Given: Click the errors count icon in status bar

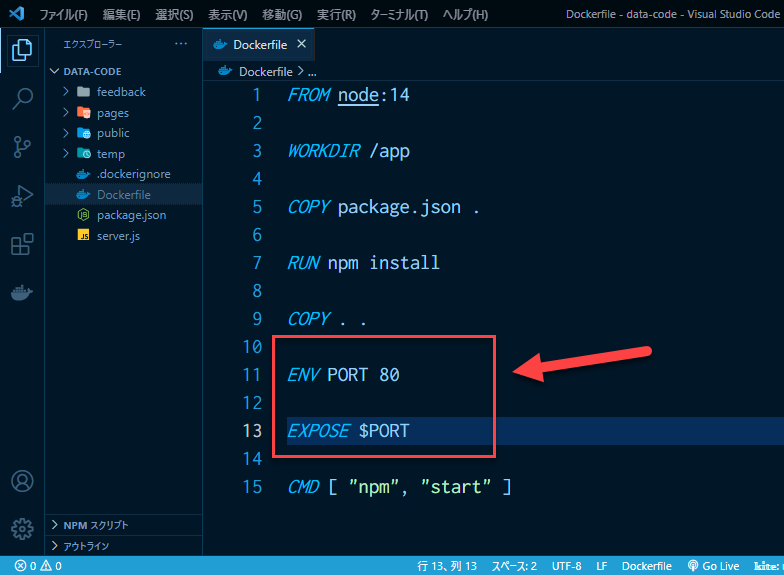Looking at the screenshot, I should [25, 566].
